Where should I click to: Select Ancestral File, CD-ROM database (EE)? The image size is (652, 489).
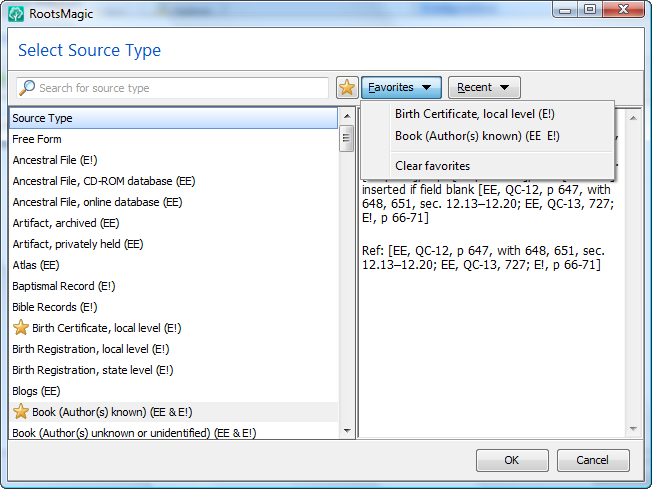point(173,181)
